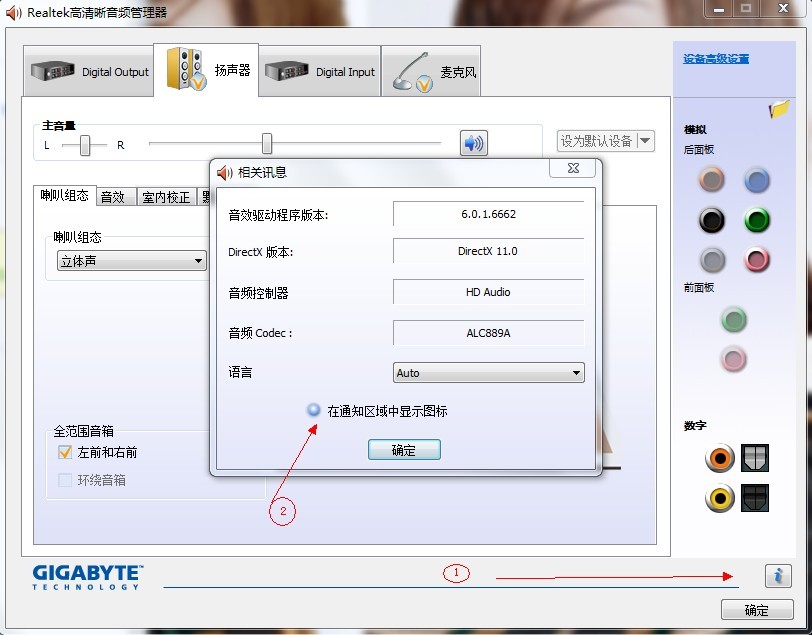Select the faded green front panel jack
Screen dimensions: 812x635
click(x=734, y=320)
